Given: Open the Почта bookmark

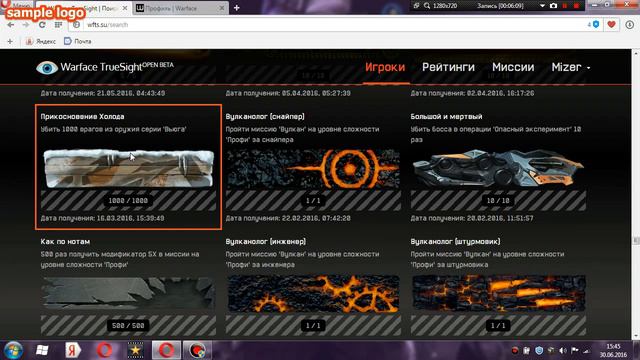Looking at the screenshot, I should coord(78,41).
